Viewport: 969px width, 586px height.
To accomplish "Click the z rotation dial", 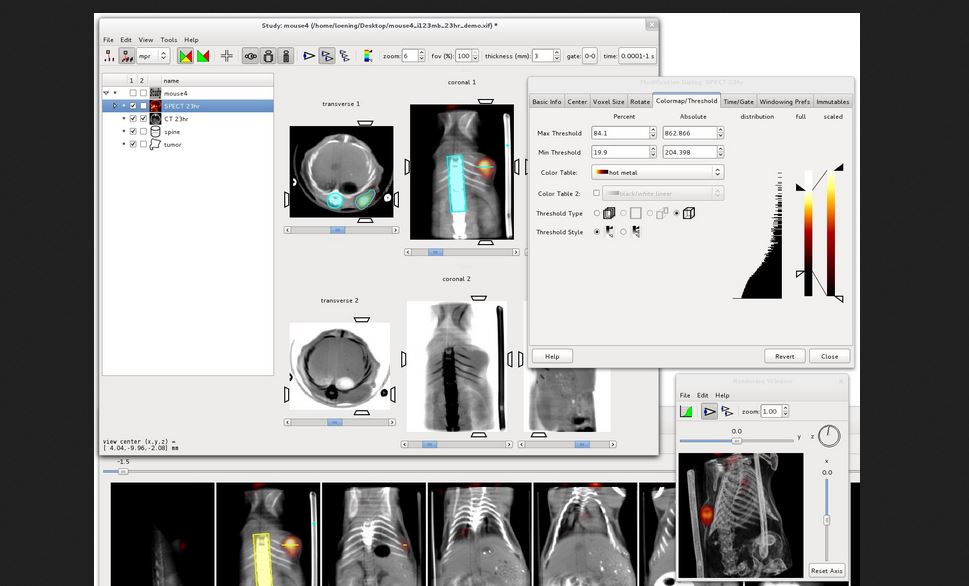I will 829,436.
